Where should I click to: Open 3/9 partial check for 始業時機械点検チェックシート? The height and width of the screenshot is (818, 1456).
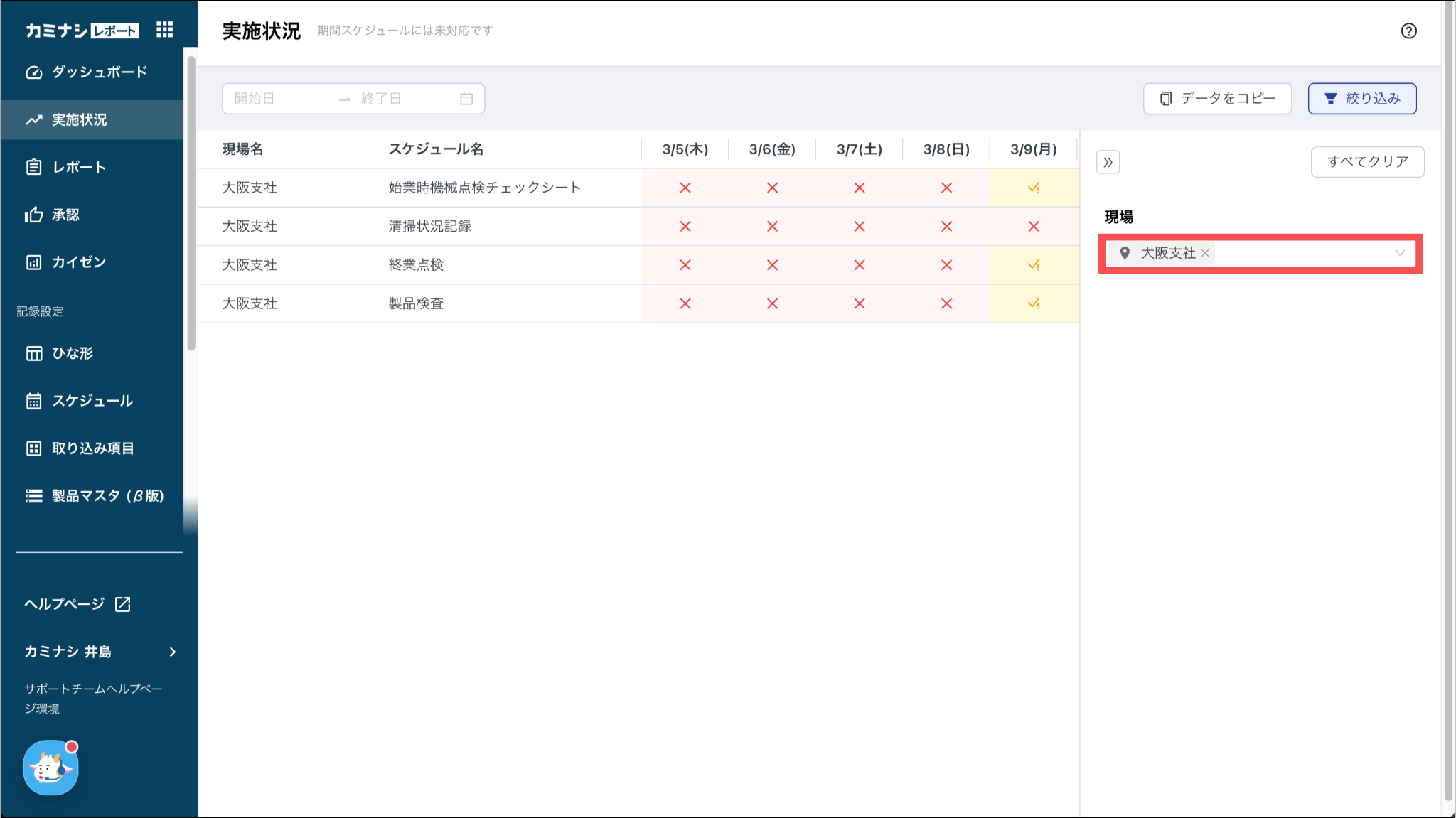(1033, 188)
